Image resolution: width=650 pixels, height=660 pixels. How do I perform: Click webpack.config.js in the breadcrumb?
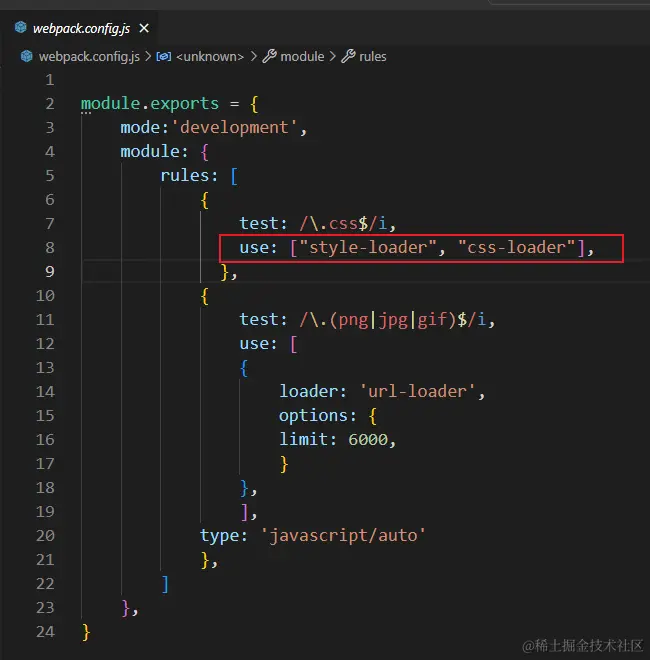pos(89,57)
